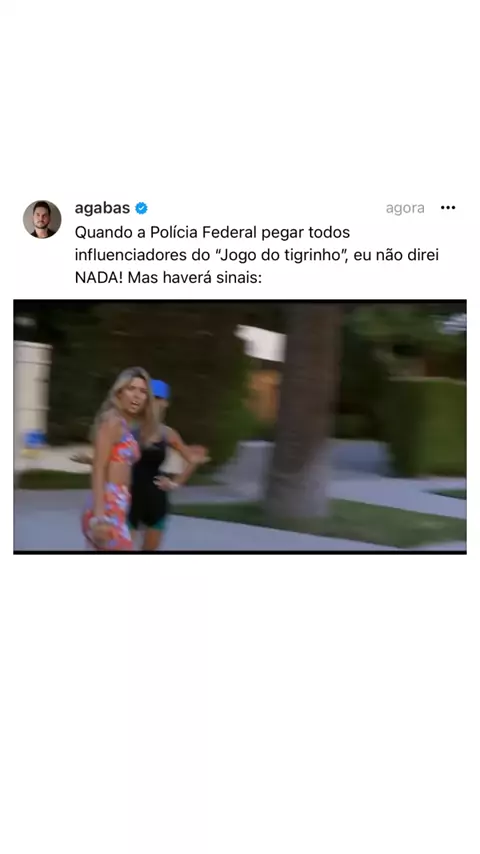Click the blue cap in the video frame

click(161, 389)
